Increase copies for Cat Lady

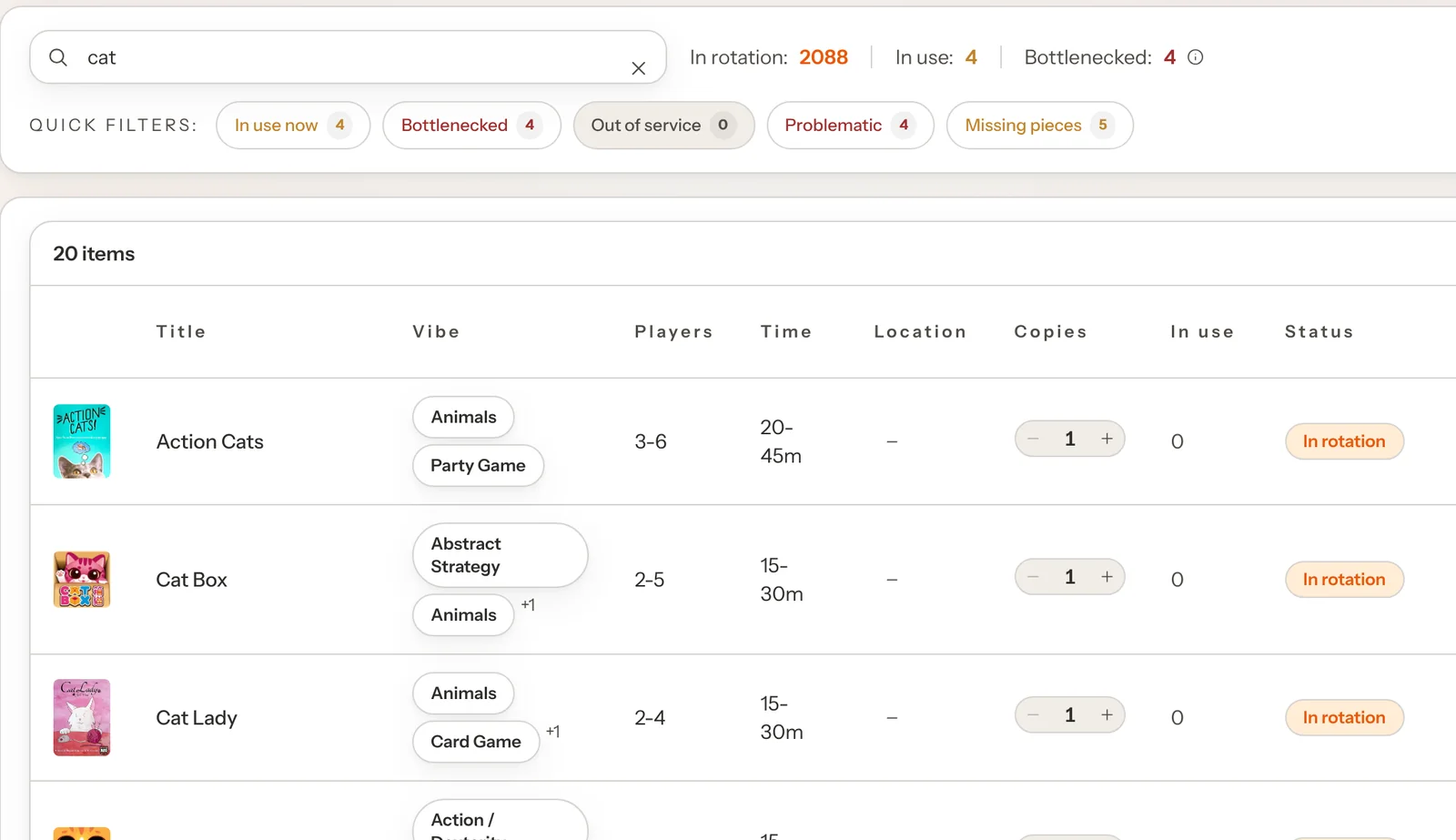point(1107,715)
